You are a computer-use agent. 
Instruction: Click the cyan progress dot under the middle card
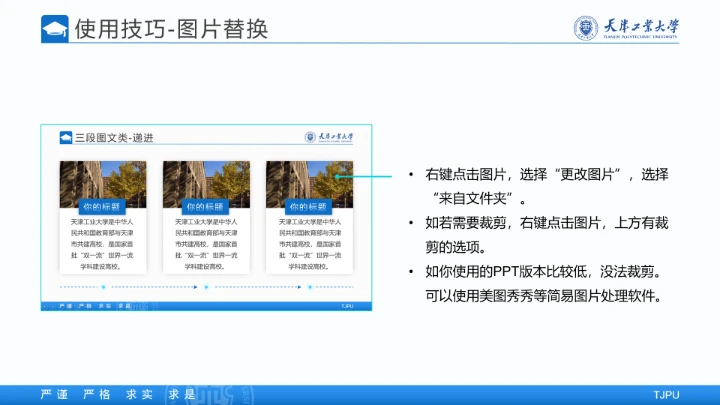(x=206, y=287)
